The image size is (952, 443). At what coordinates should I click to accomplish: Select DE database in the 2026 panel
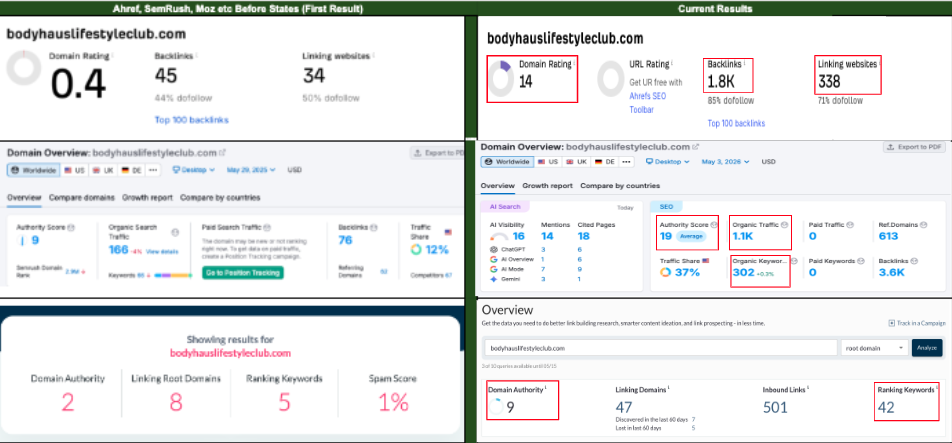[x=605, y=162]
